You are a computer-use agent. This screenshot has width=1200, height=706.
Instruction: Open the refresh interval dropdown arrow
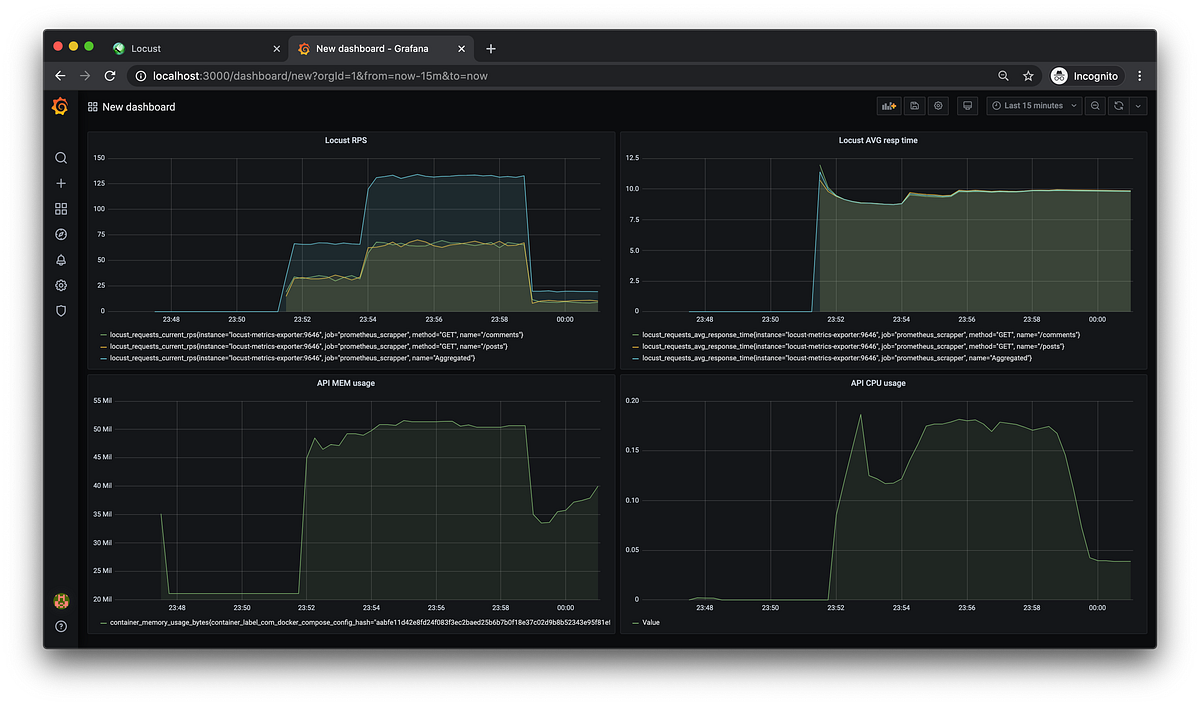[x=1138, y=106]
